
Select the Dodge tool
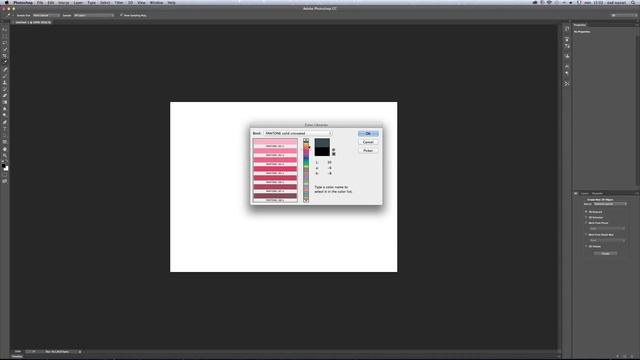point(5,115)
